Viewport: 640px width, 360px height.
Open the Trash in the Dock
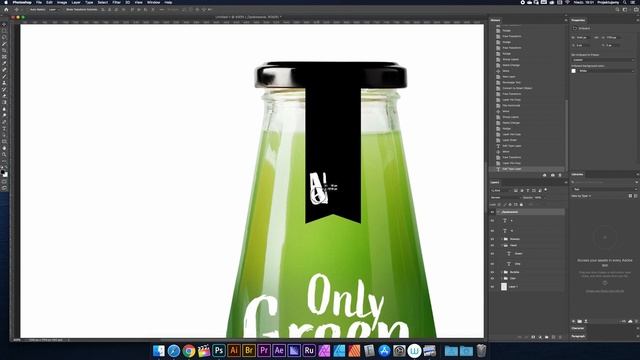[x=481, y=350]
